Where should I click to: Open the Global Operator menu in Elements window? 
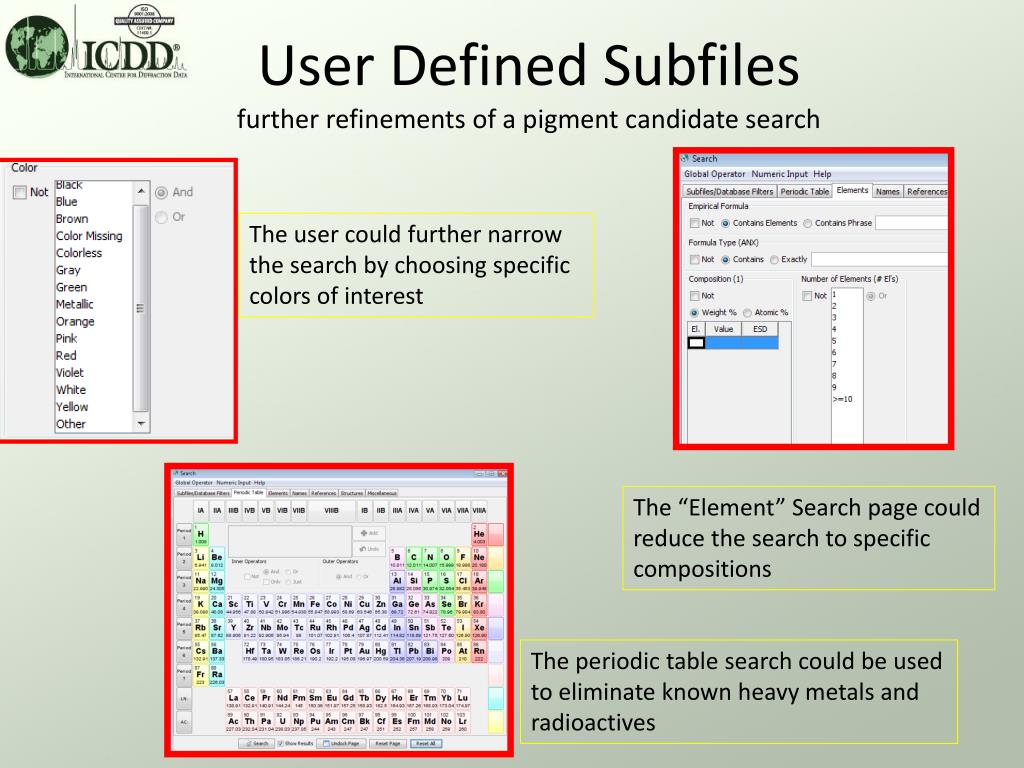click(x=714, y=174)
